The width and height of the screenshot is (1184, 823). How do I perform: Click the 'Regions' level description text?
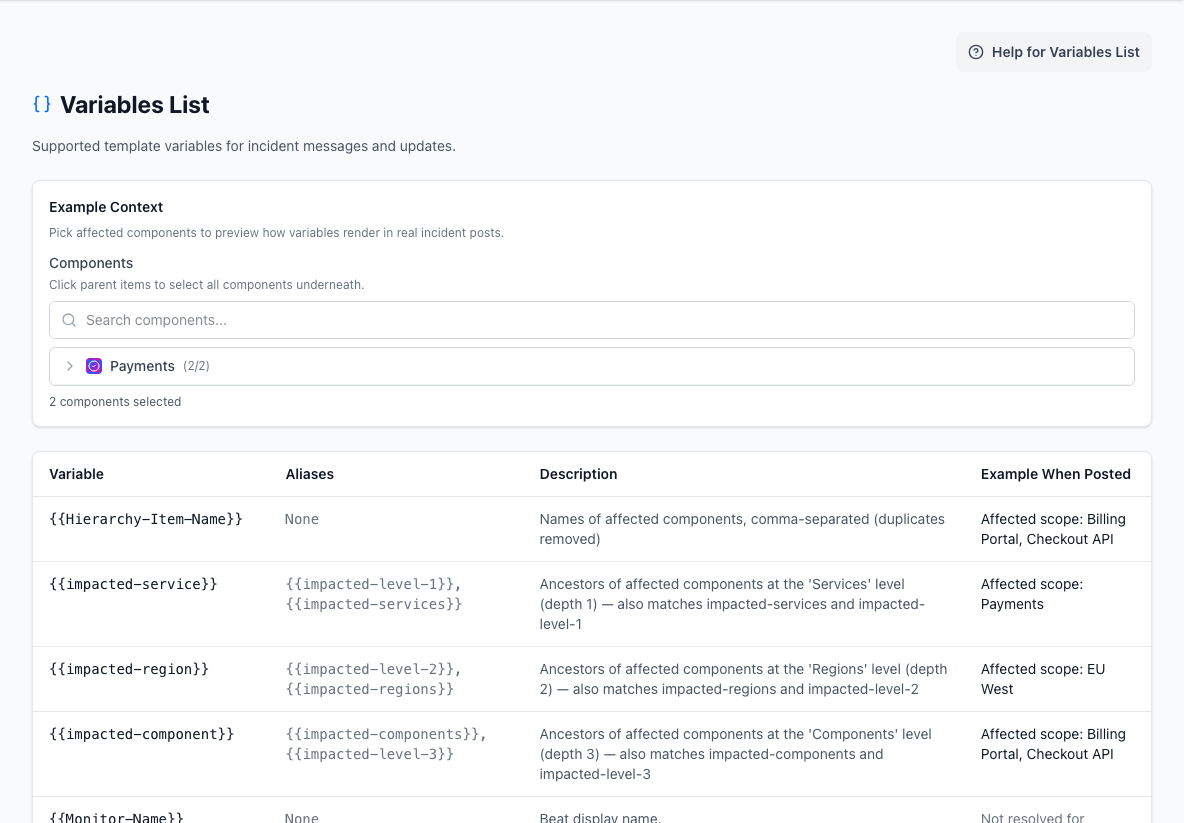click(743, 679)
